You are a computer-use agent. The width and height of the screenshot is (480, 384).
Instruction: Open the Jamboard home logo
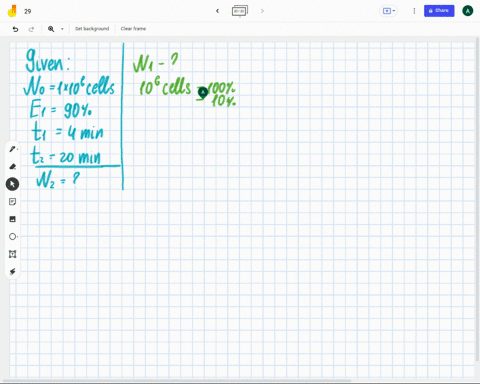click(12, 11)
